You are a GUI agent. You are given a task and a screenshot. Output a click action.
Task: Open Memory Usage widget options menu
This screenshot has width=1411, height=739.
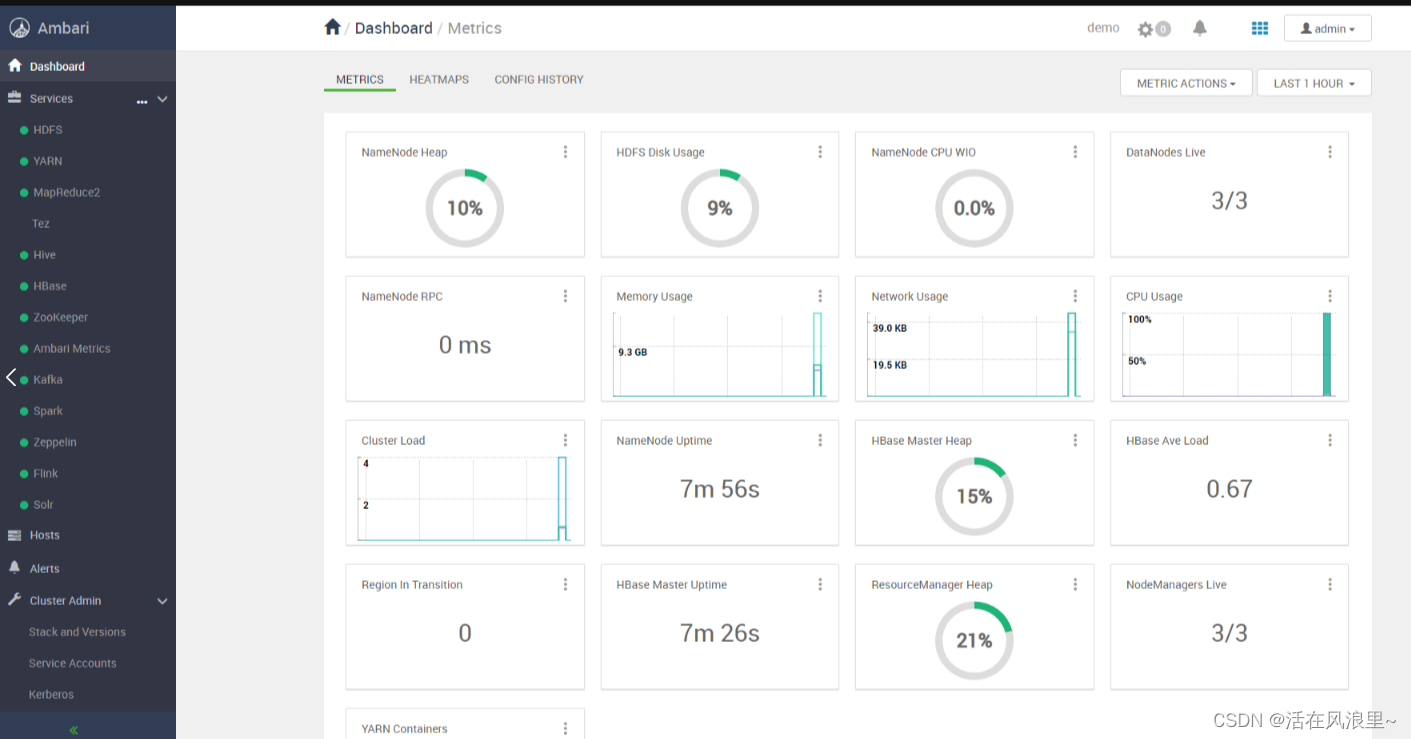820,296
